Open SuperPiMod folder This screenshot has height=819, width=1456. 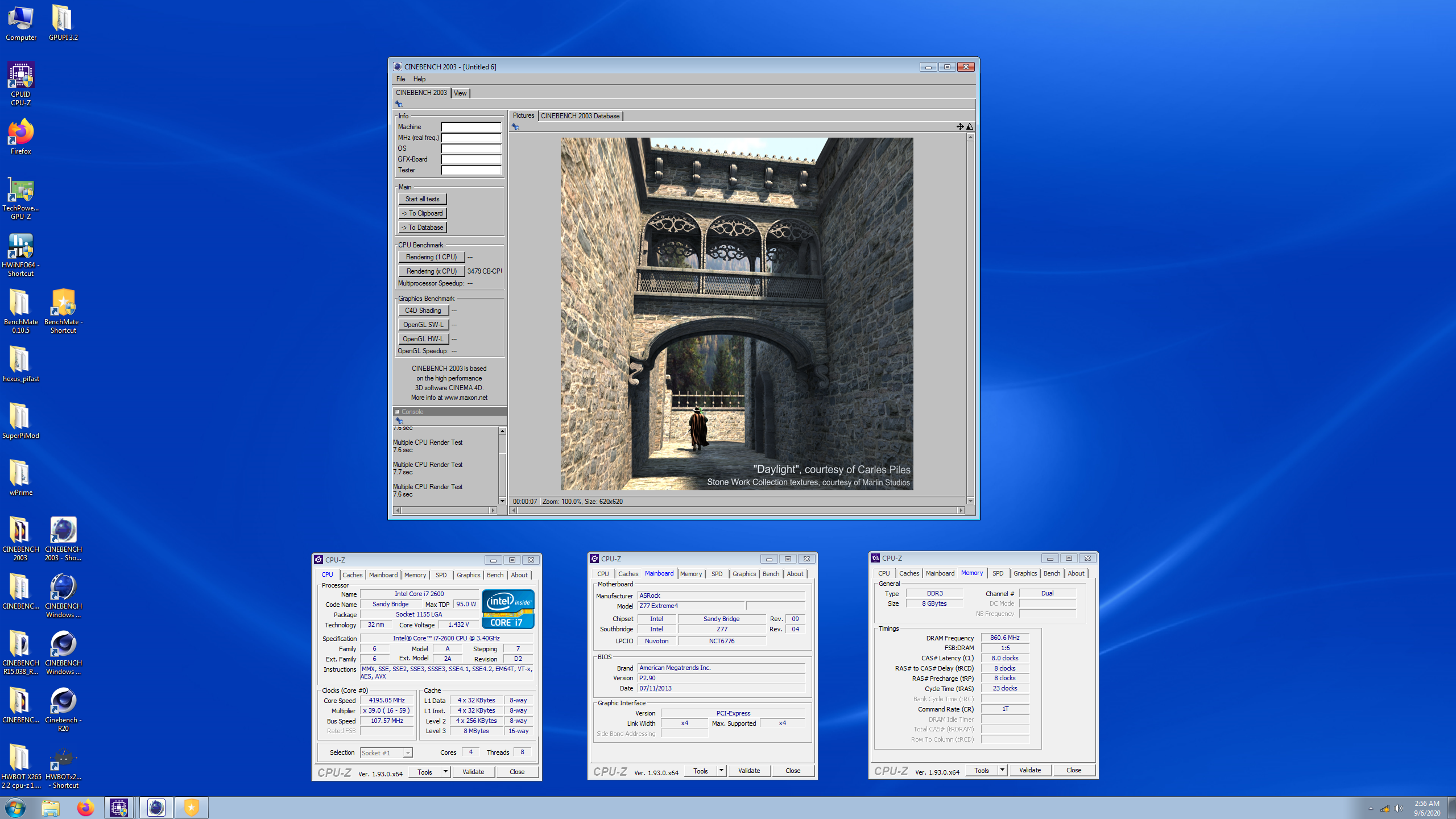tap(21, 421)
